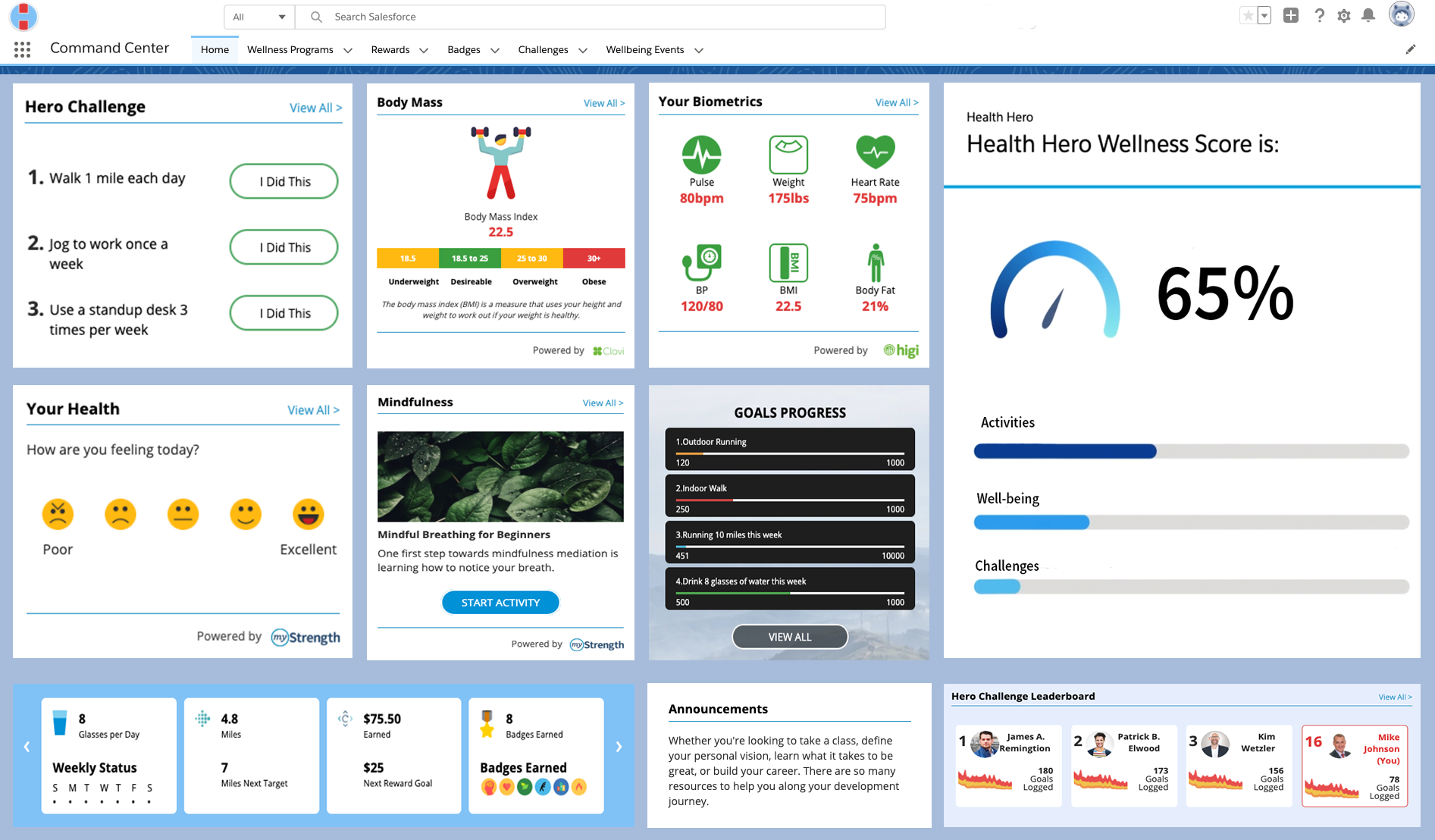
Task: Mark 'Walk 1 mile each day' as done
Action: click(284, 181)
